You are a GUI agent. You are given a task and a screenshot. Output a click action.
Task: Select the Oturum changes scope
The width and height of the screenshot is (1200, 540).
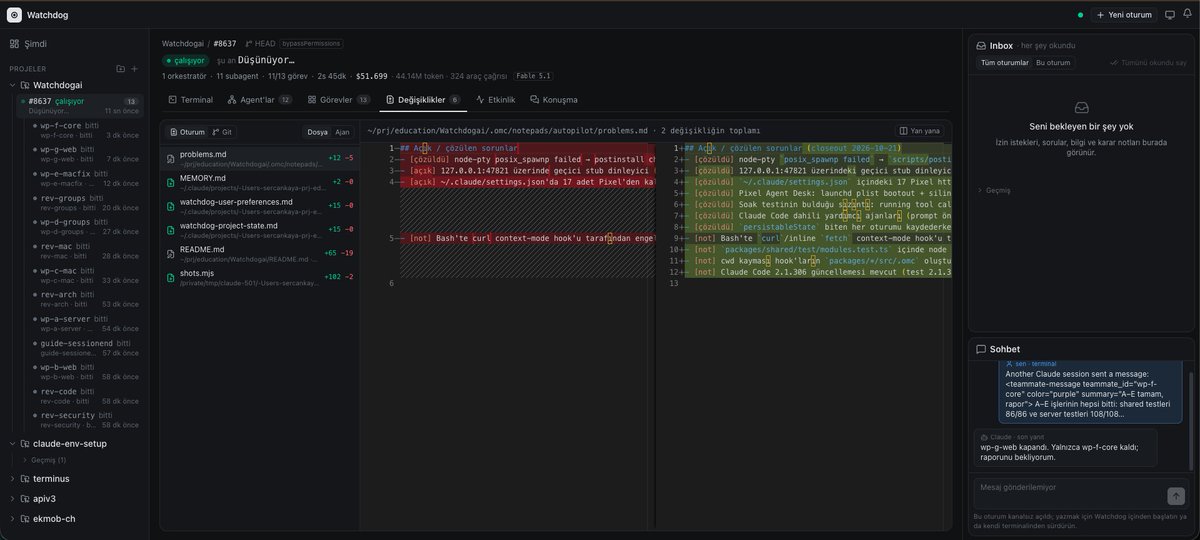[x=186, y=132]
